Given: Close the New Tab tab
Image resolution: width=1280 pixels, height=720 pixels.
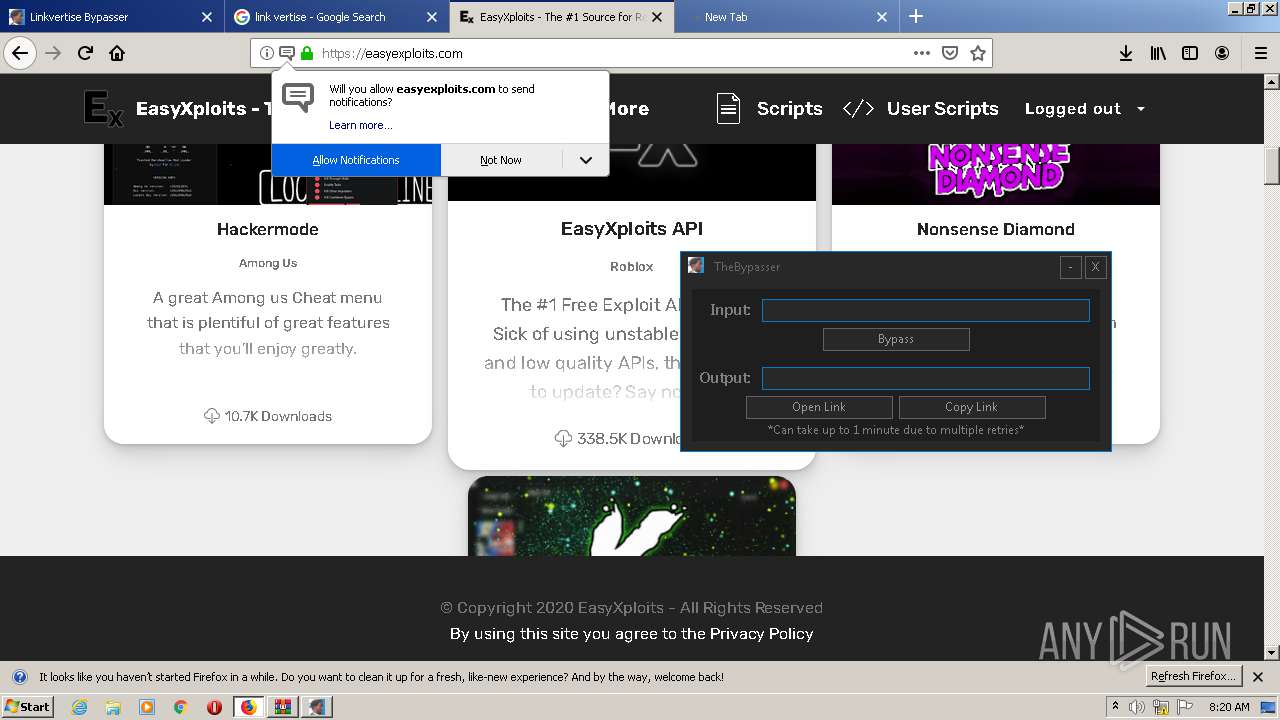Looking at the screenshot, I should tap(882, 17).
